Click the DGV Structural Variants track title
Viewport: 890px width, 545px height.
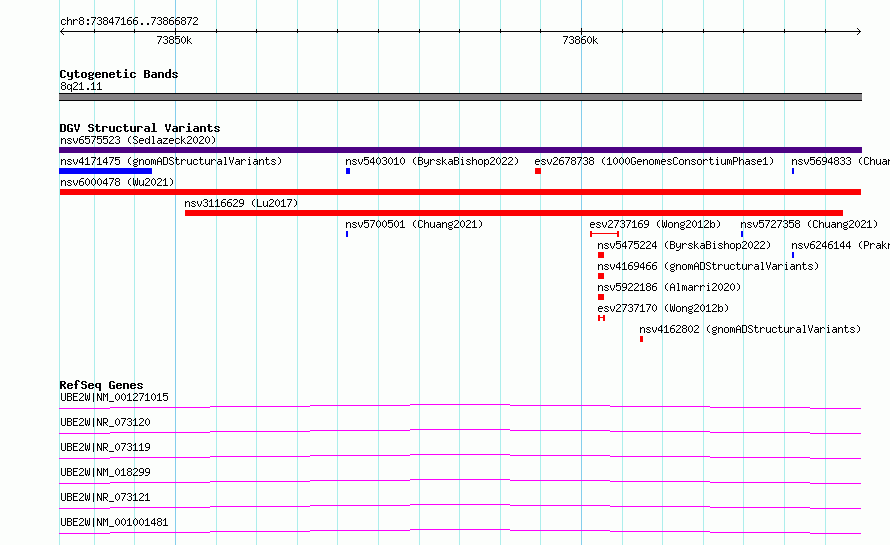tap(140, 128)
